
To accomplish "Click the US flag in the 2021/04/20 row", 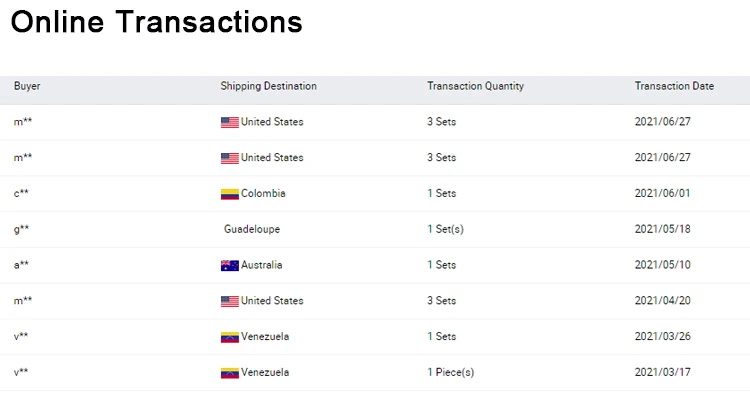I will coord(230,301).
